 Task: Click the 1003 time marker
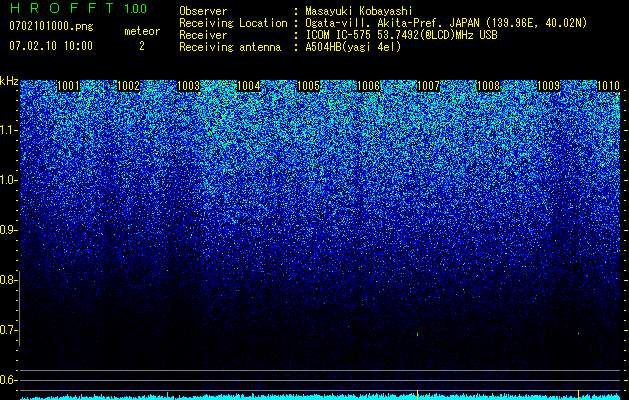(188, 86)
